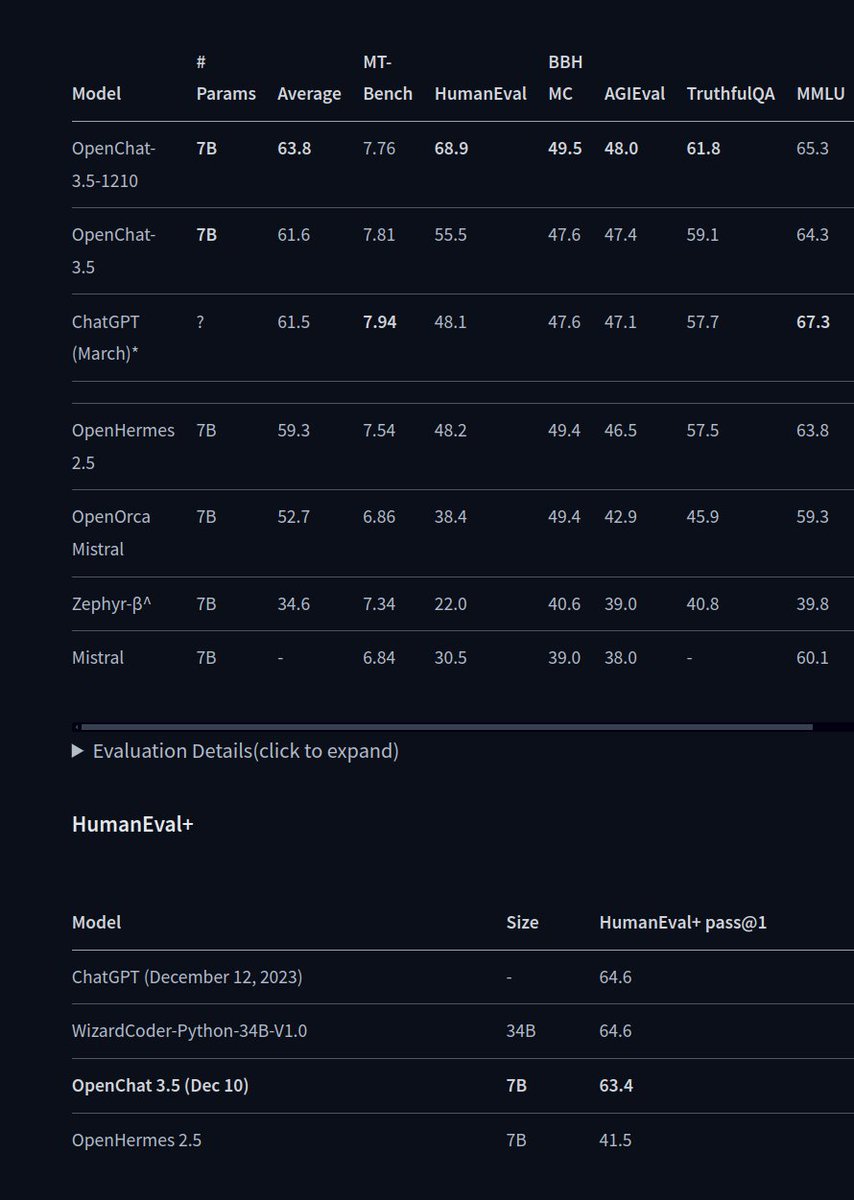Select the OpenOrca Mistral model name
Viewport: 854px width, 1200px height.
tap(111, 533)
